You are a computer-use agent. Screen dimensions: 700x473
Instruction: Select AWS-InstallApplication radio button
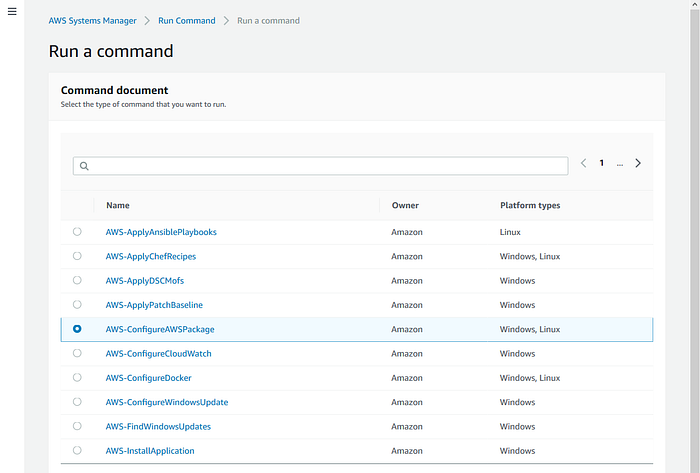click(x=78, y=450)
